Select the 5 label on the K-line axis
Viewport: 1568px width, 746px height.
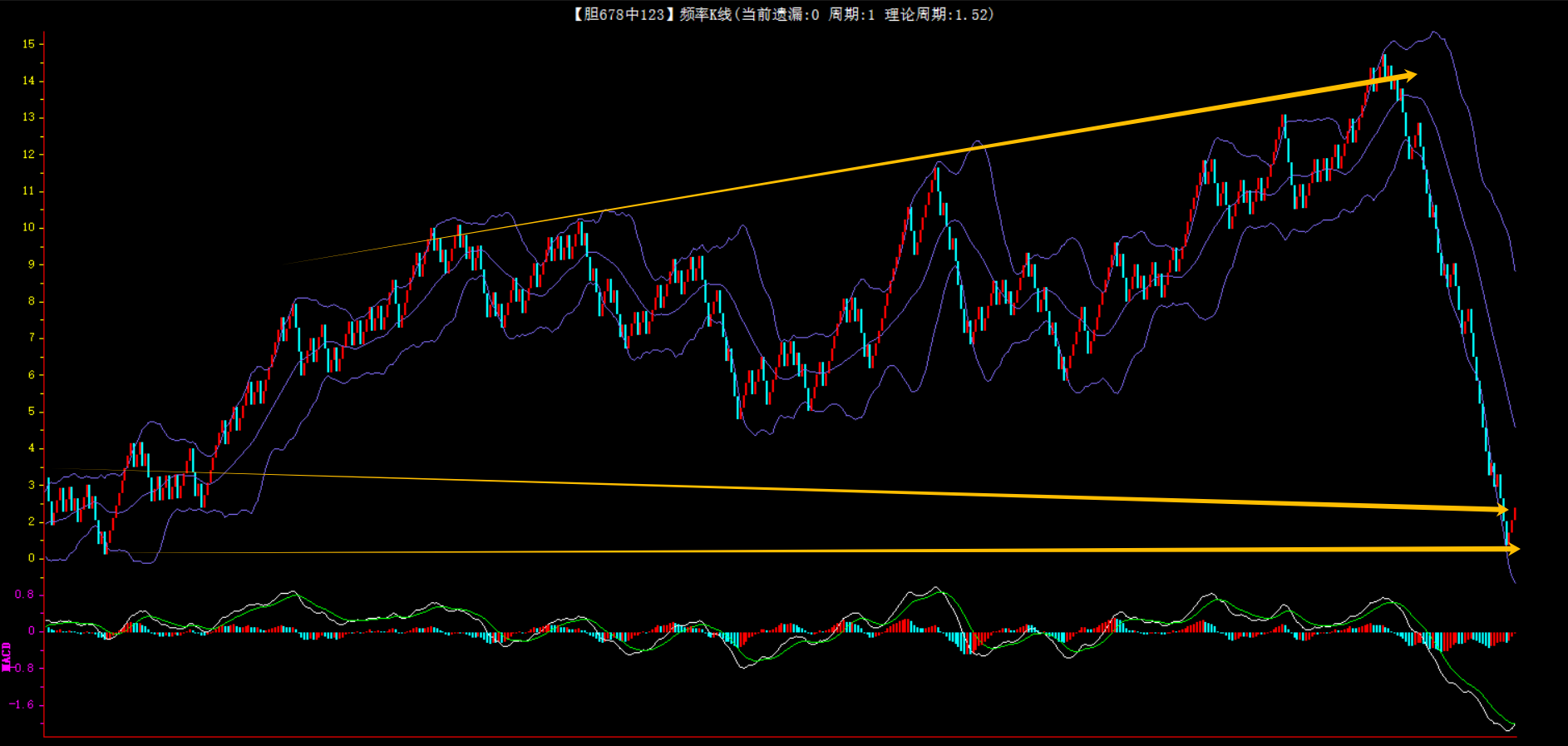(32, 411)
